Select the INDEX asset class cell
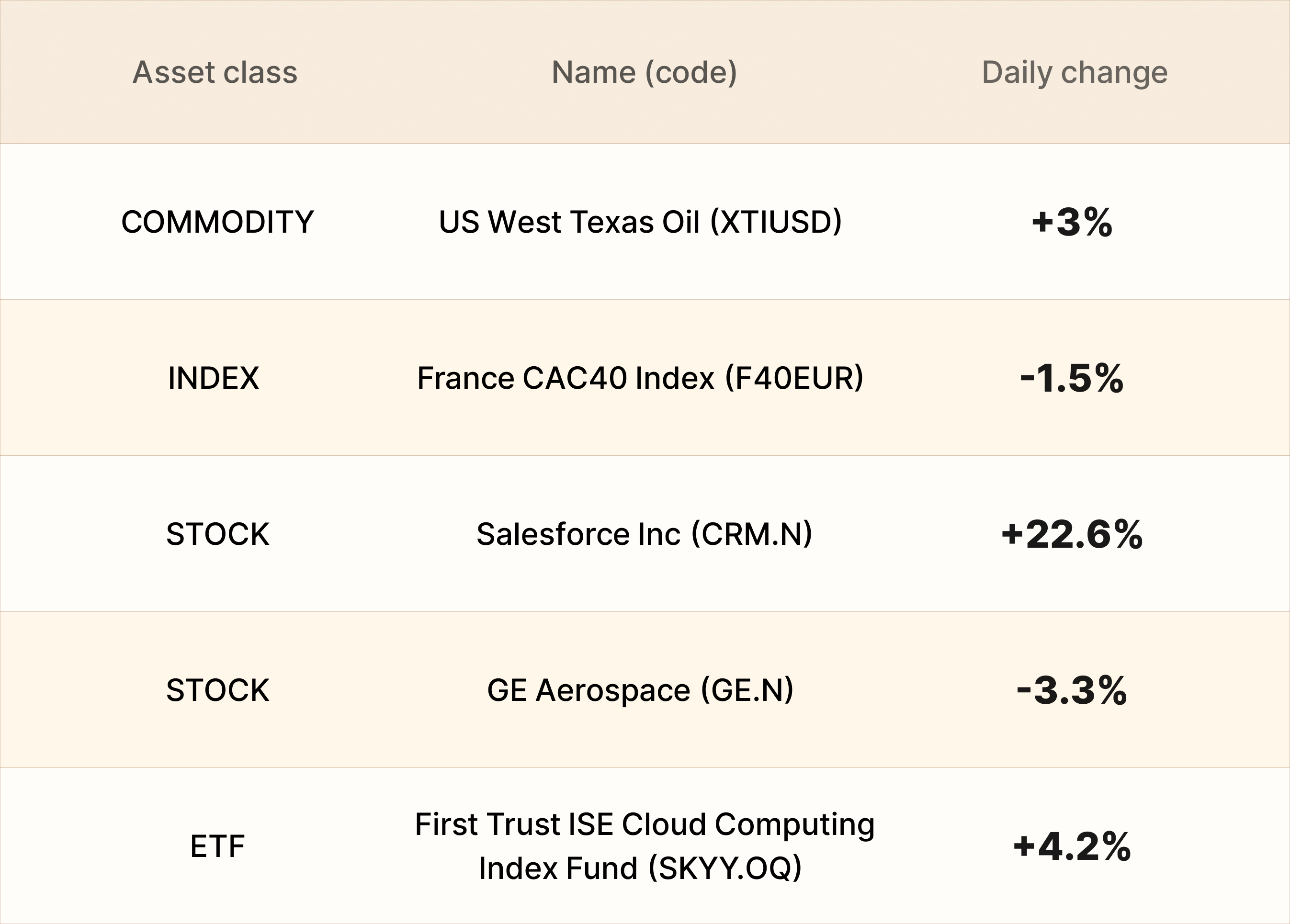 (x=213, y=378)
